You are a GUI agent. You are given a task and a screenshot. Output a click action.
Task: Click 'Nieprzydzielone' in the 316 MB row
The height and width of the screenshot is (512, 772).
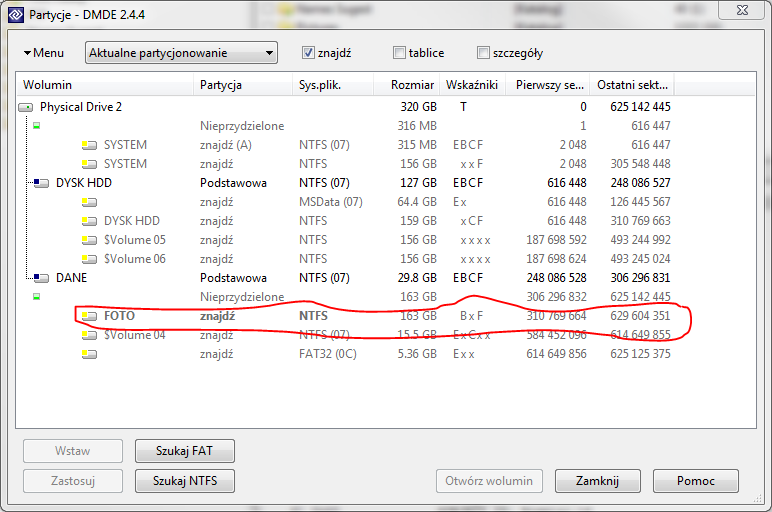click(242, 126)
